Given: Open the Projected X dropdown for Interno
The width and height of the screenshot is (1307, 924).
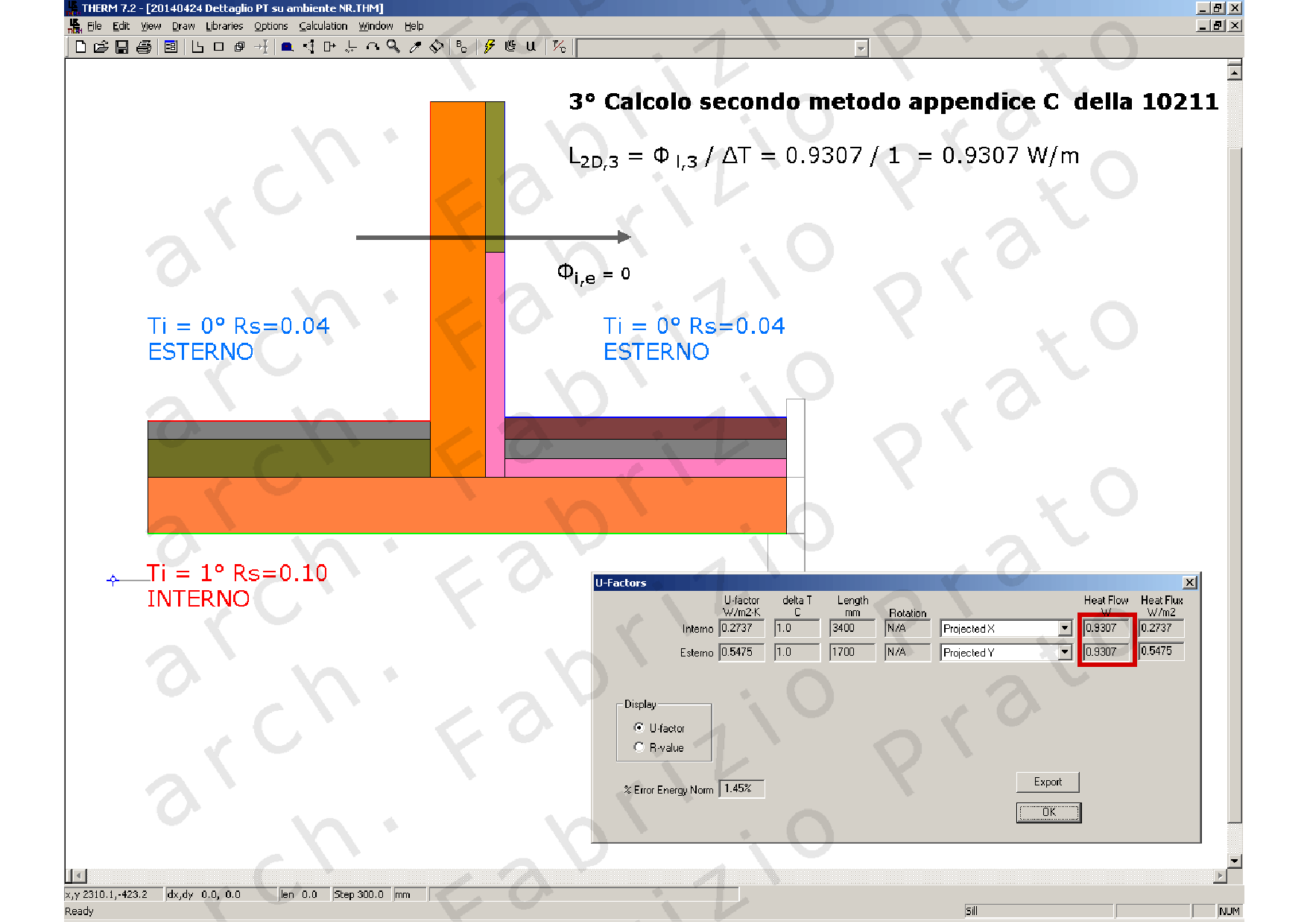Looking at the screenshot, I should click(x=1065, y=629).
